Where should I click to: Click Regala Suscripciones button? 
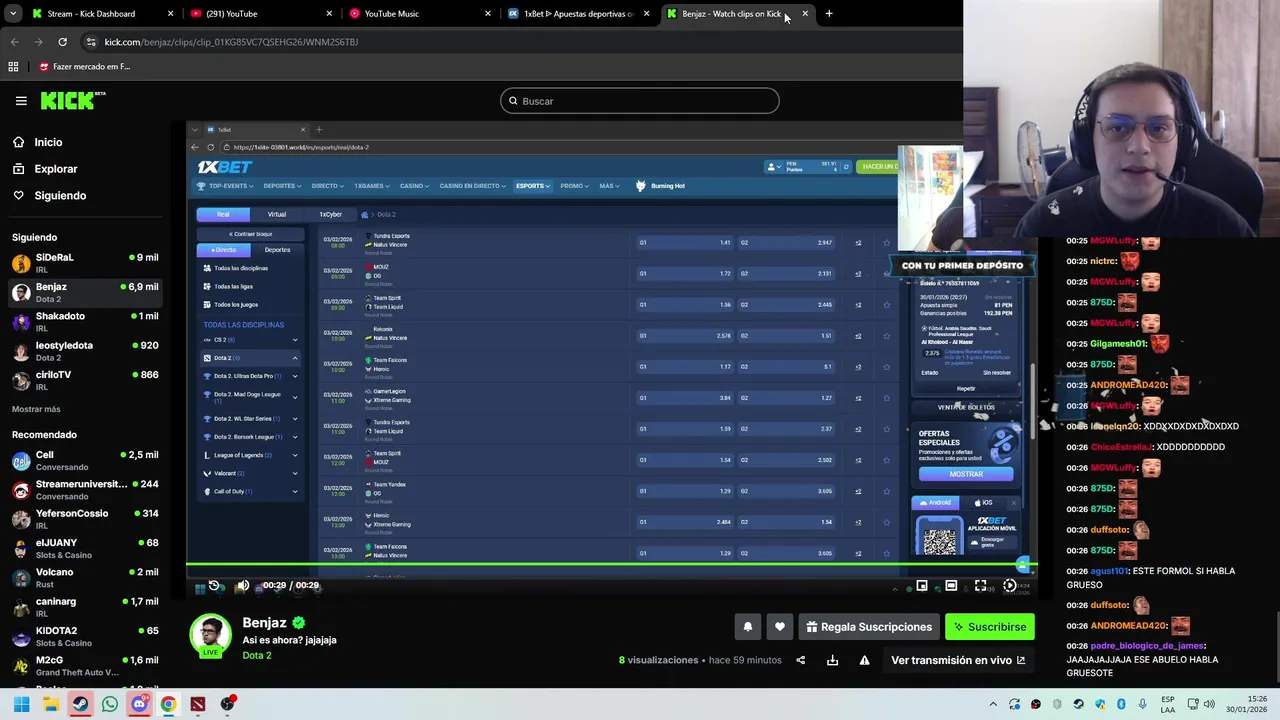click(868, 627)
